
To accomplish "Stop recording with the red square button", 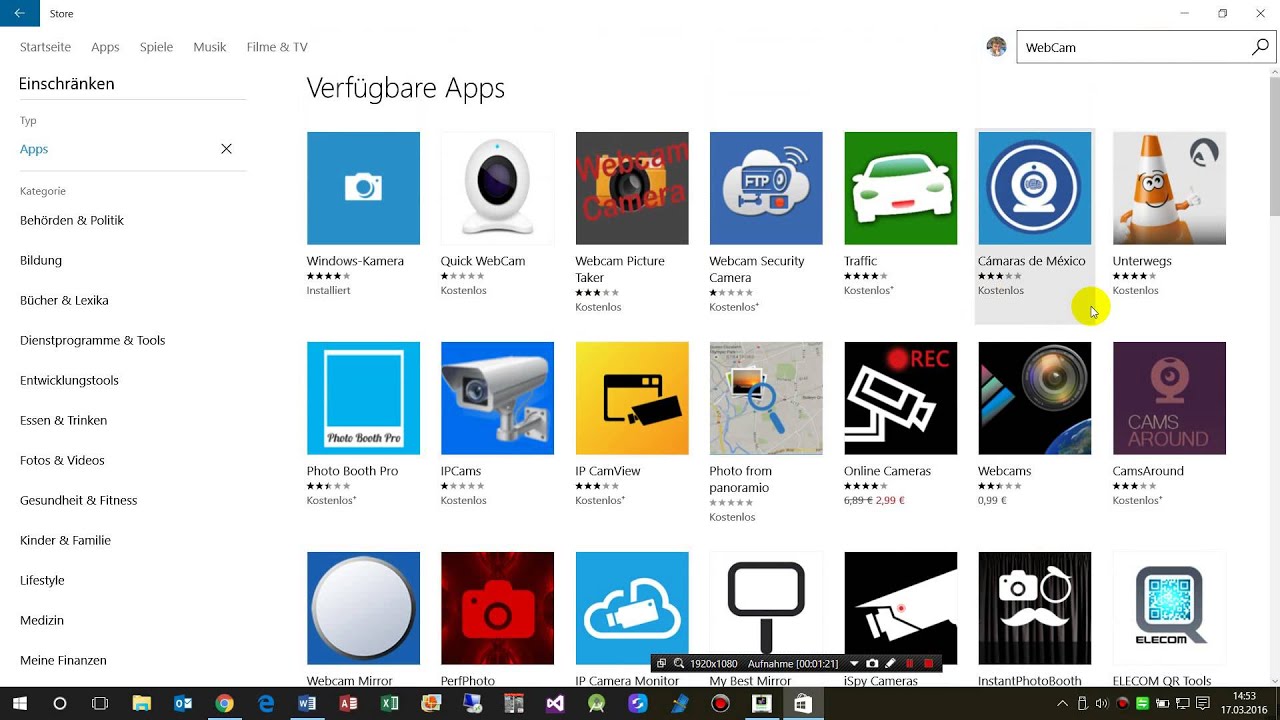I will [x=929, y=663].
